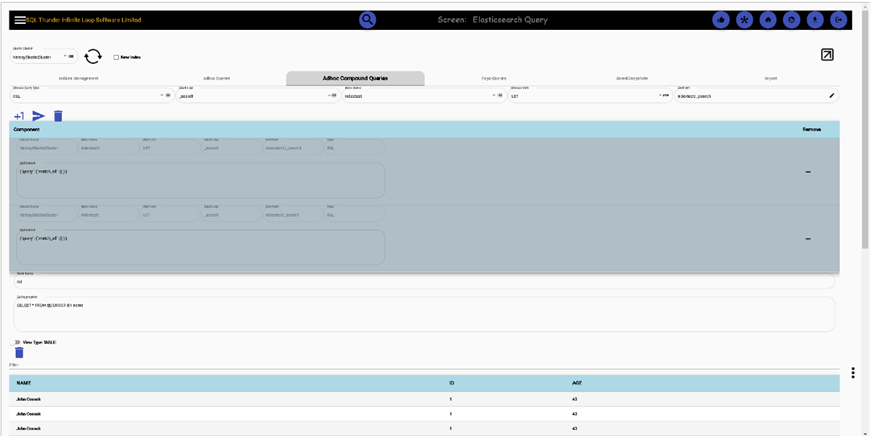Toggle the View Type TABLE switch
This screenshot has height=436, width=871.
[x=15, y=342]
